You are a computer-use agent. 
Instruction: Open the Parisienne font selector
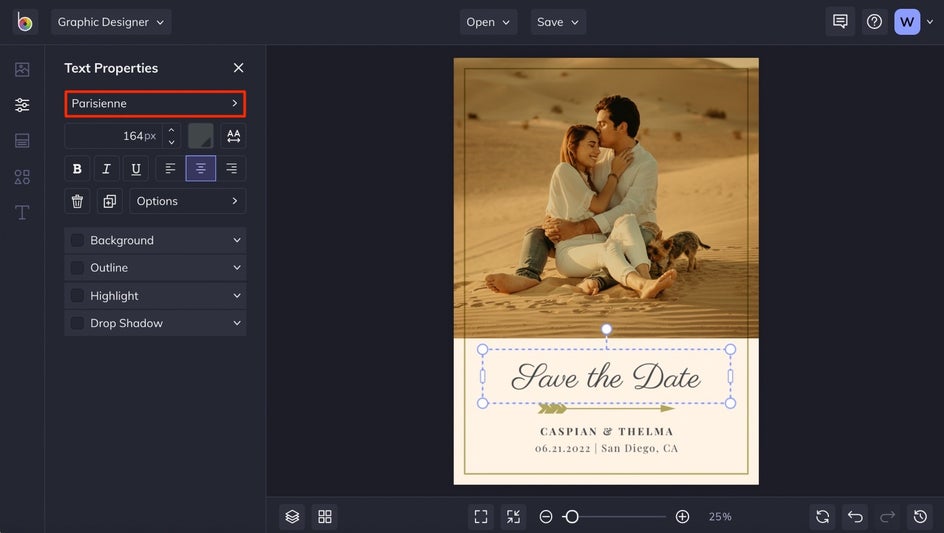tap(155, 103)
